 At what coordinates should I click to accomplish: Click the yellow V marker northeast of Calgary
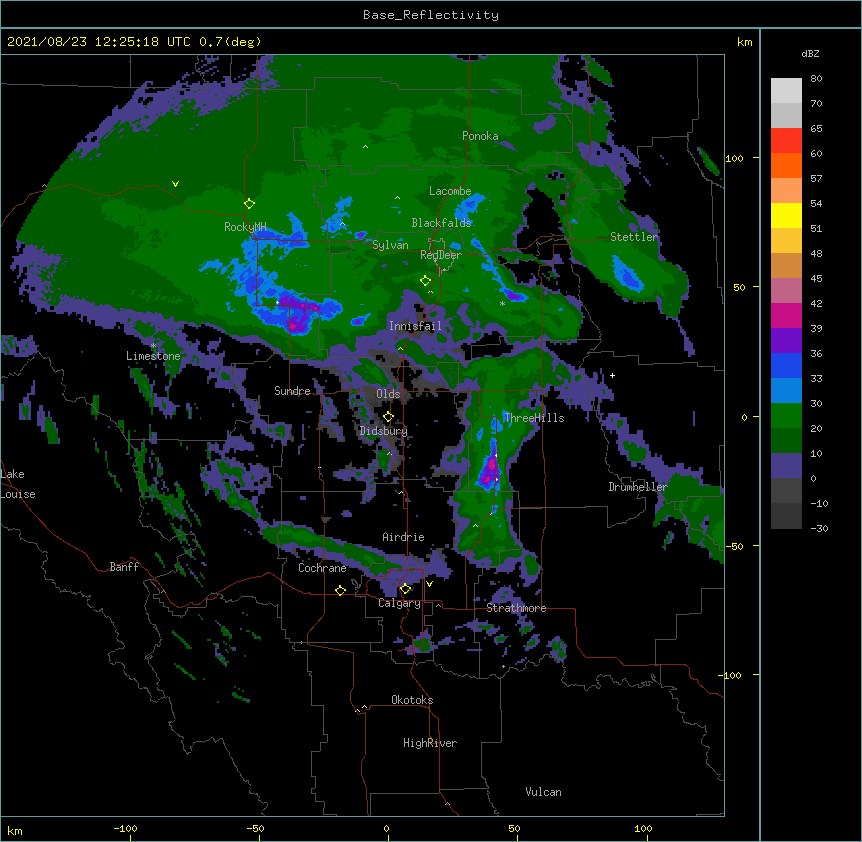point(429,584)
